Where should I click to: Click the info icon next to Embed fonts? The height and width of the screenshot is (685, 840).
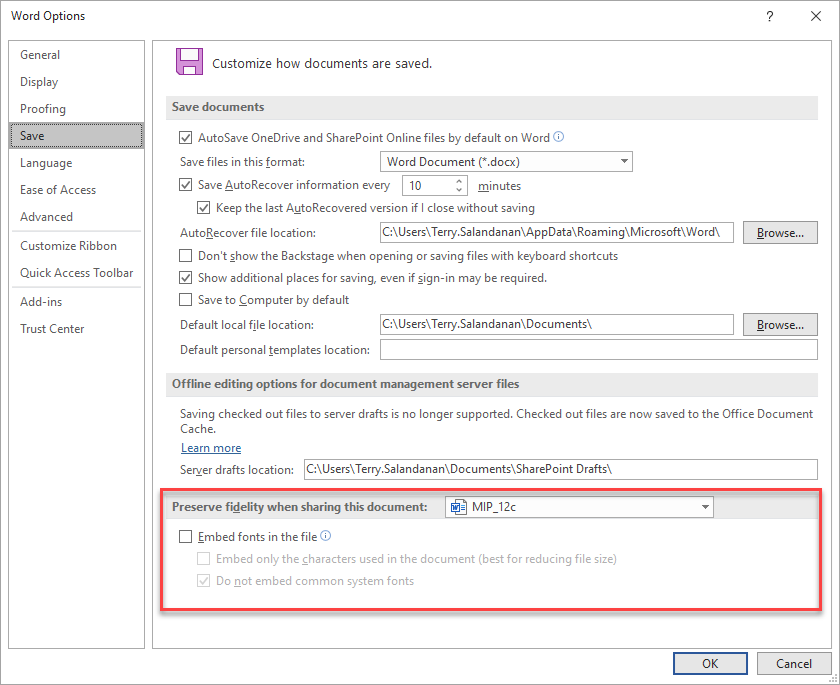click(x=326, y=536)
